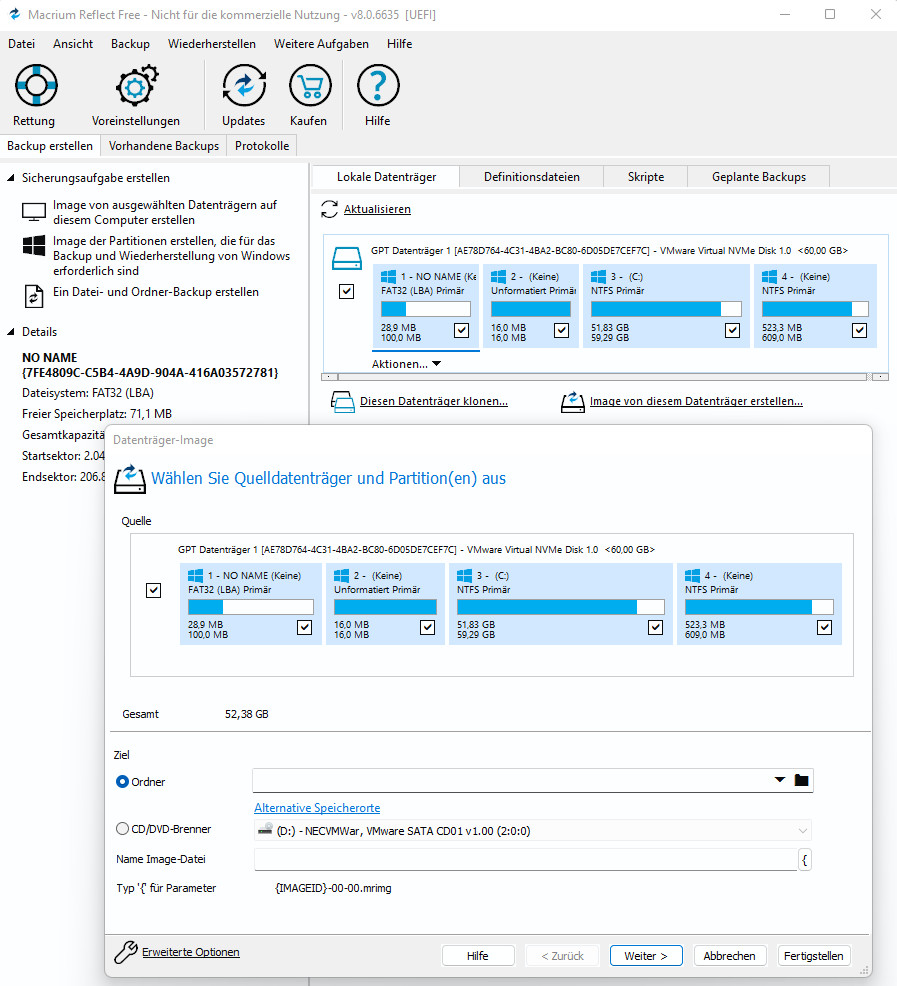Select the CD/DVD-Brenner radio button
This screenshot has width=897, height=986.
[x=123, y=829]
